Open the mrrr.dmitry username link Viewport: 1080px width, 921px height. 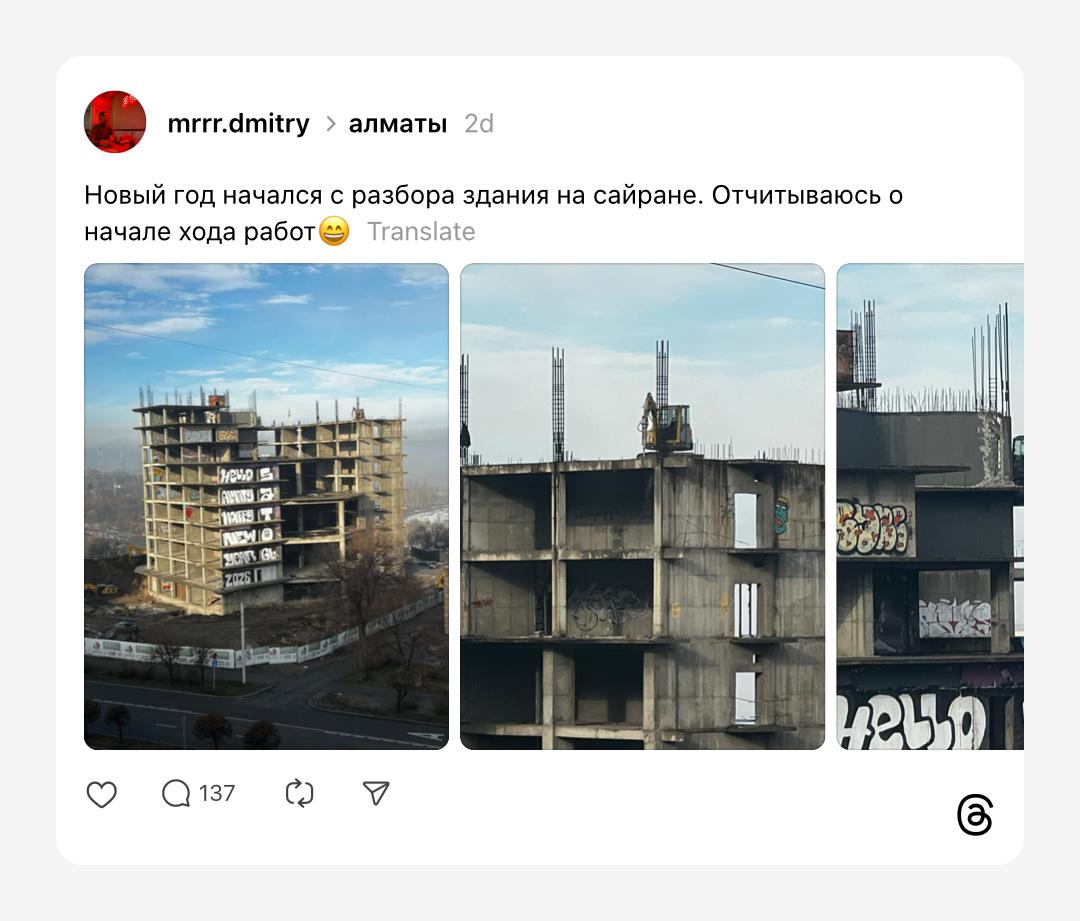click(238, 123)
